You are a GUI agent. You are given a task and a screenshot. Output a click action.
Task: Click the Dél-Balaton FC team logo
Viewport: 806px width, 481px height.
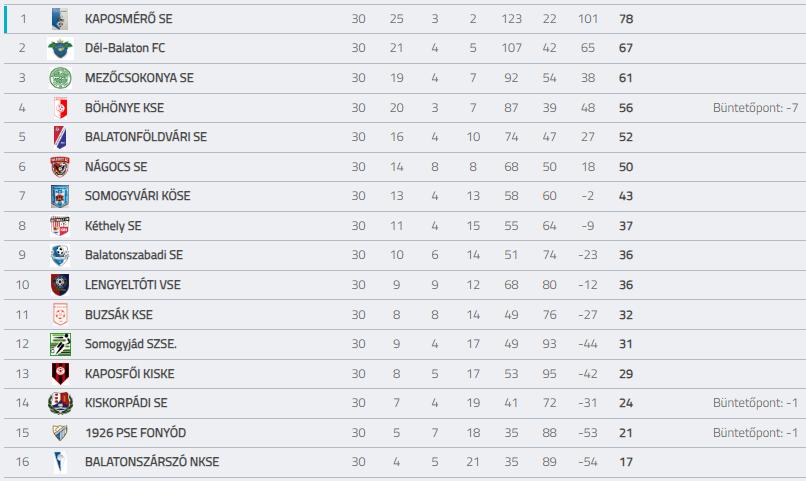pos(60,48)
